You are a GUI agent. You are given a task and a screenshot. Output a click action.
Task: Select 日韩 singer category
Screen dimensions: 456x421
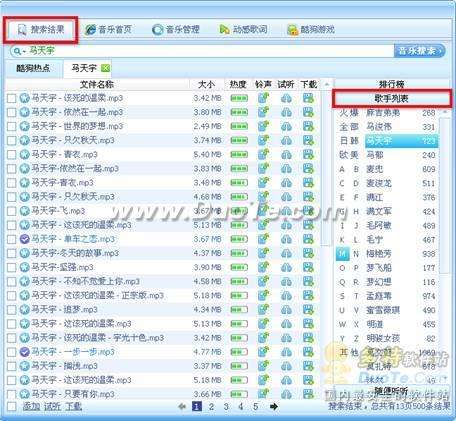[x=349, y=141]
